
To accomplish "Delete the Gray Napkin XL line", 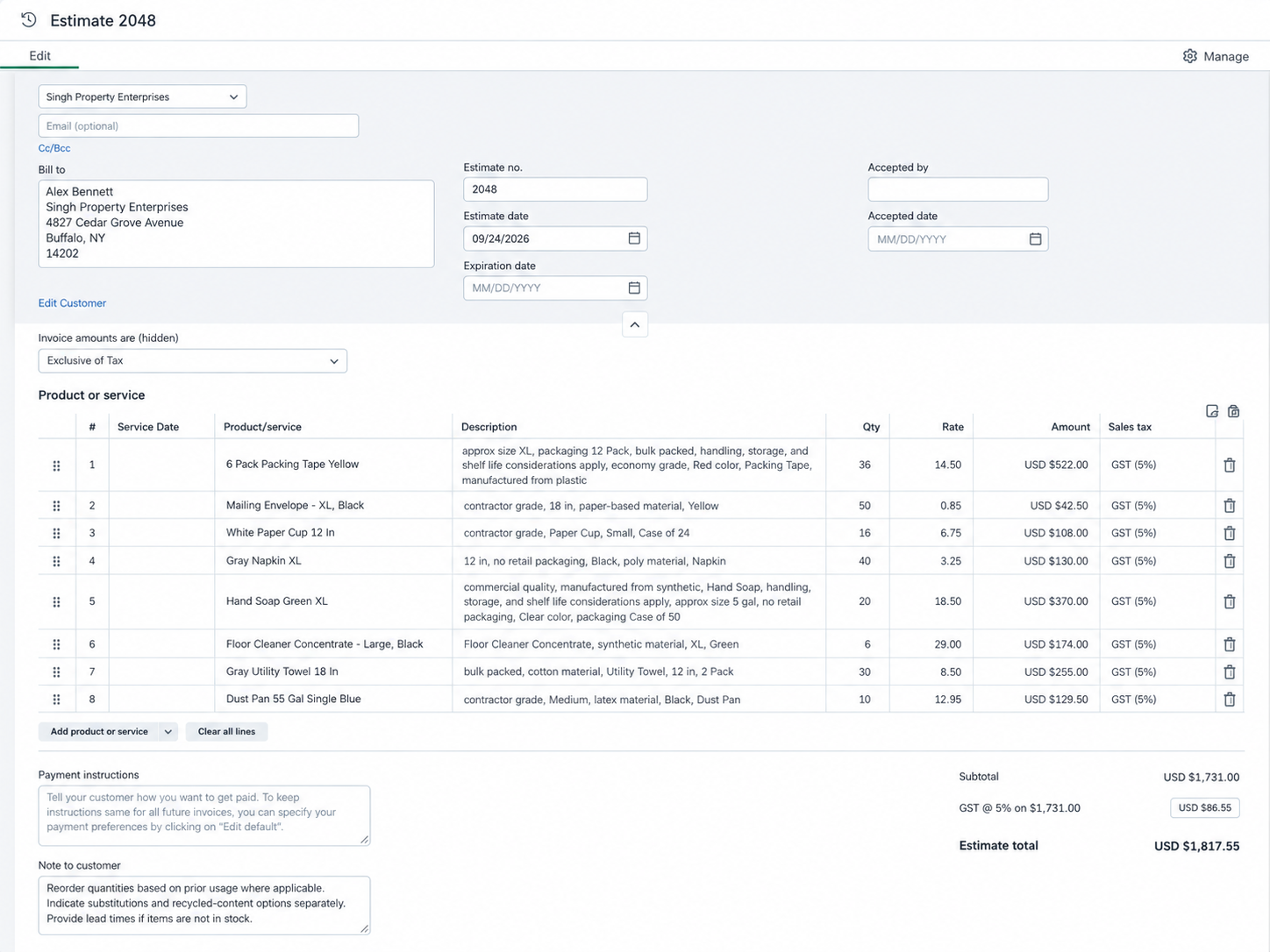I will (x=1230, y=561).
